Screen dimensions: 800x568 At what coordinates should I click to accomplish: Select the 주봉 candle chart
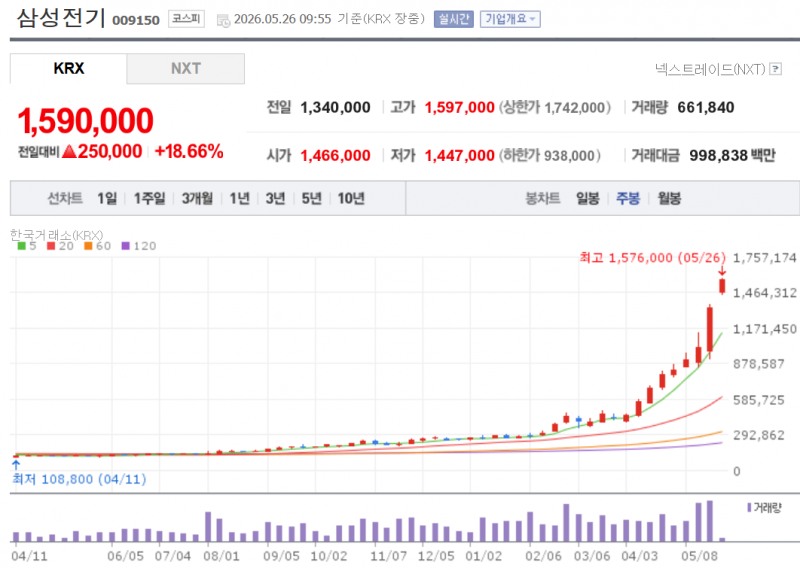(x=628, y=198)
